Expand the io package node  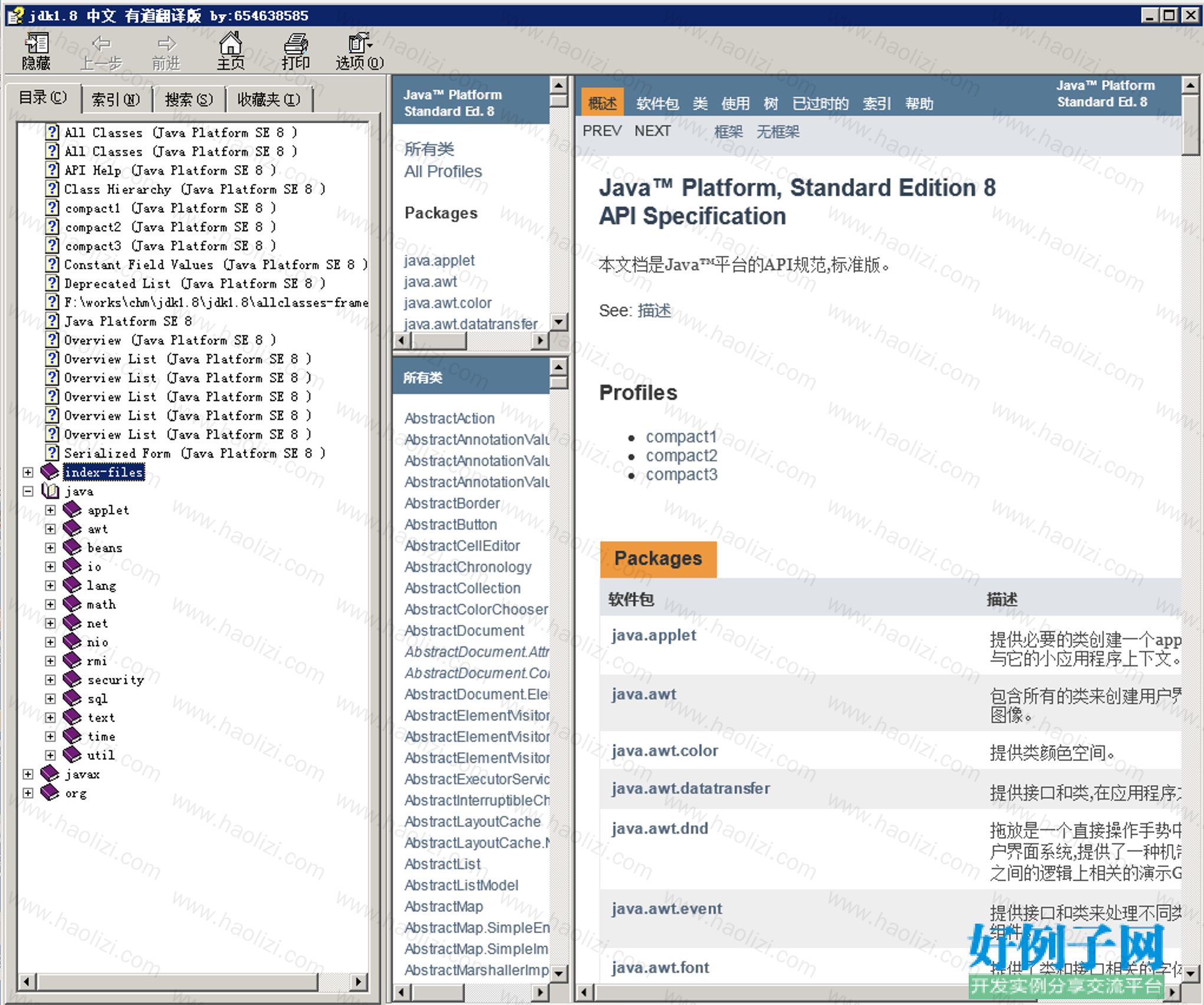point(50,566)
